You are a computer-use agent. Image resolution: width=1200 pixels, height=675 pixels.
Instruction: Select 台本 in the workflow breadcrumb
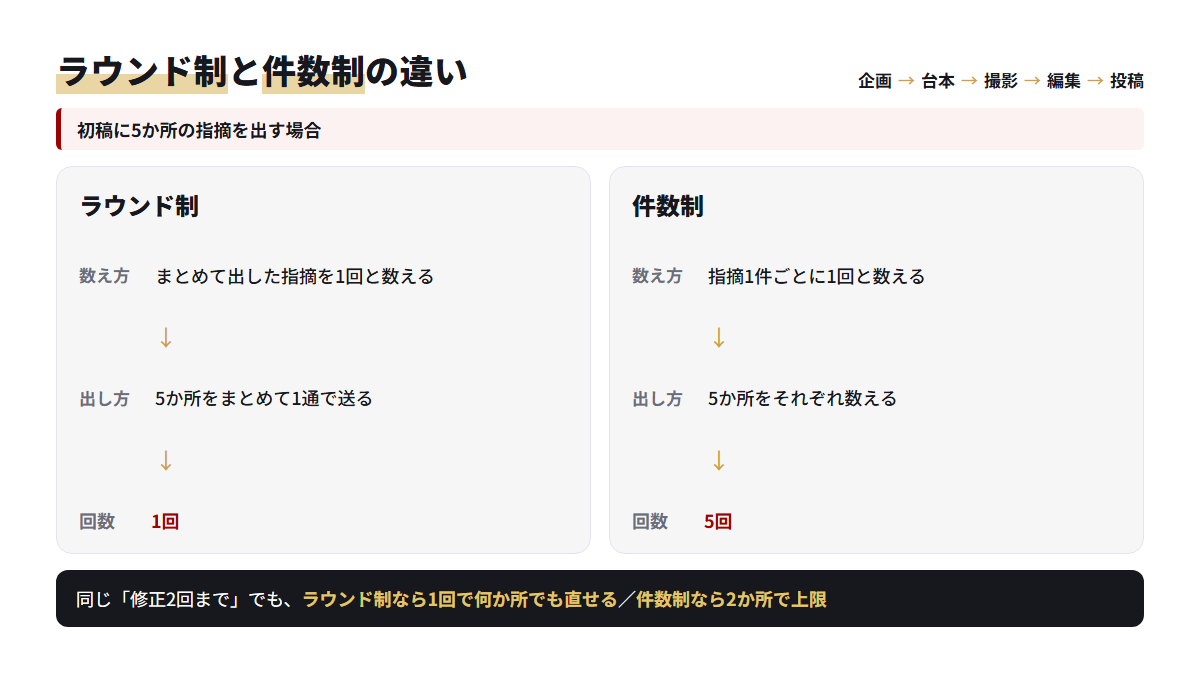pyautogui.click(x=938, y=81)
